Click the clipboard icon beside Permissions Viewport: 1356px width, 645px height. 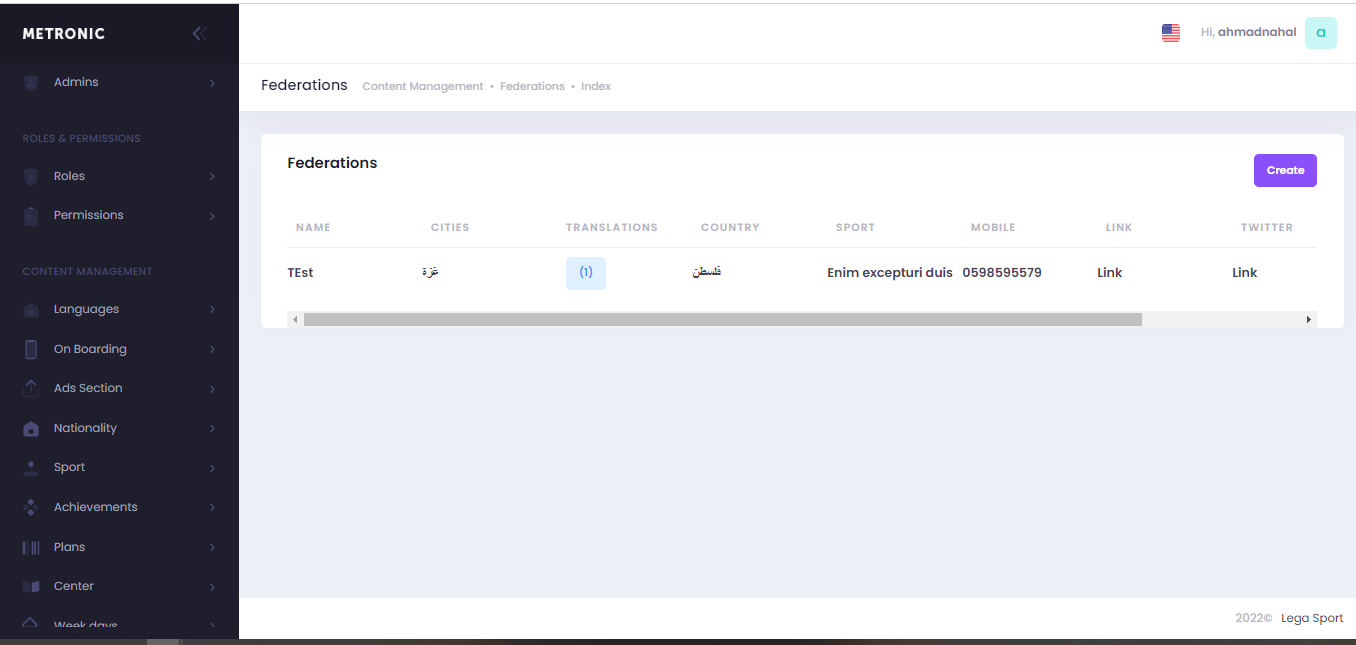(31, 216)
